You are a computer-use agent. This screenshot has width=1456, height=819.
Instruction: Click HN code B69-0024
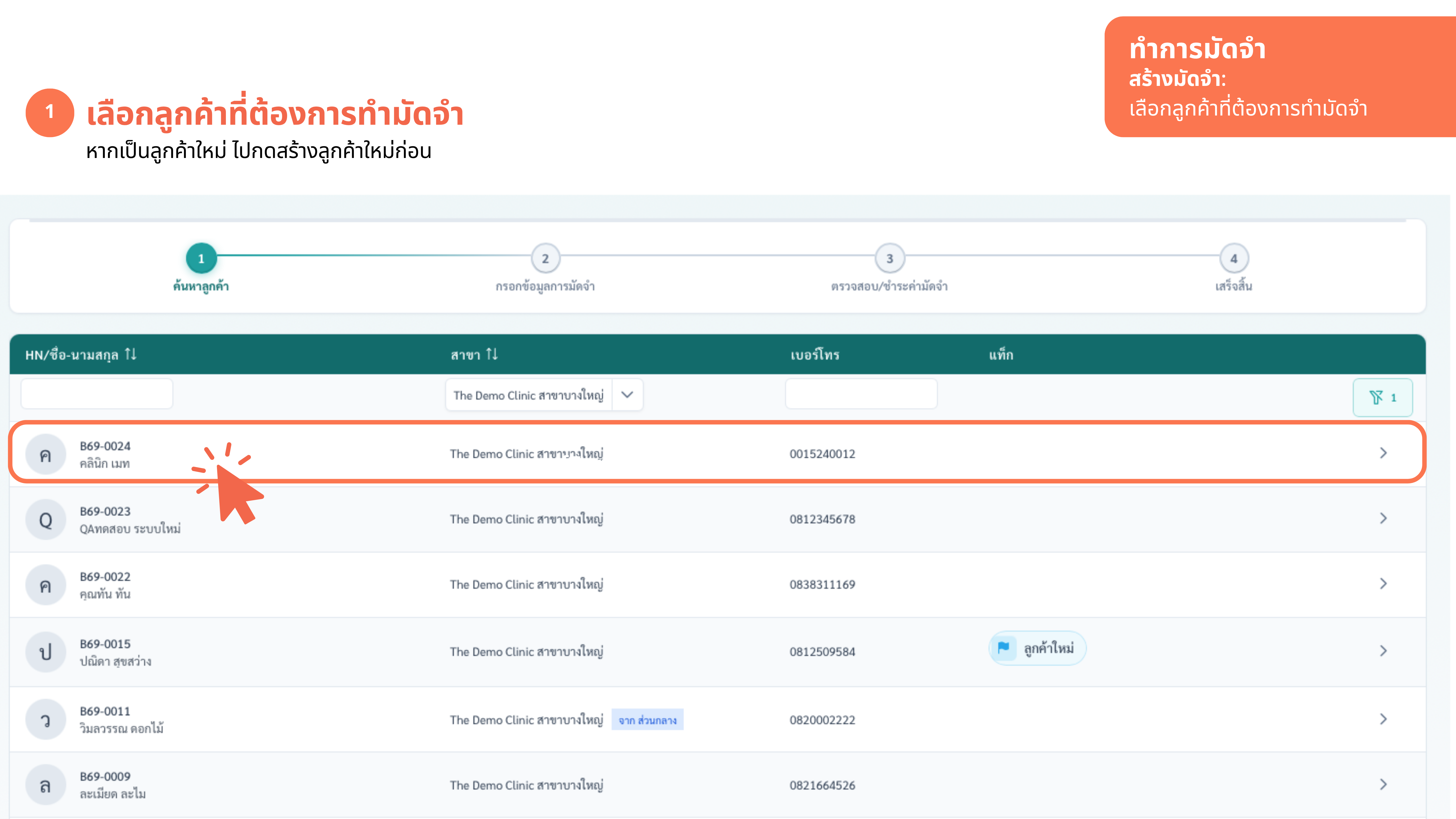[x=105, y=446]
